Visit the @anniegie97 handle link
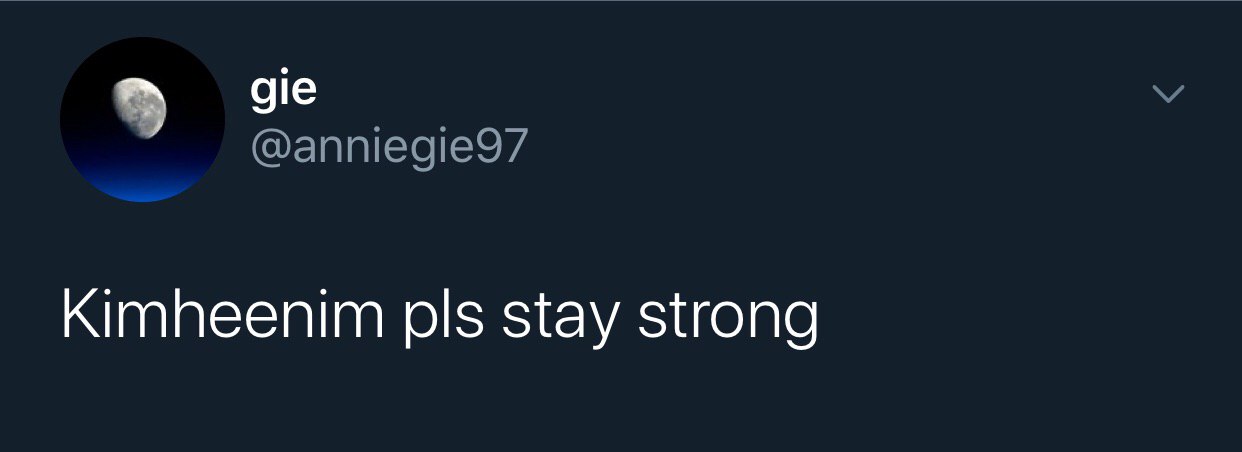1242x452 pixels. (388, 148)
